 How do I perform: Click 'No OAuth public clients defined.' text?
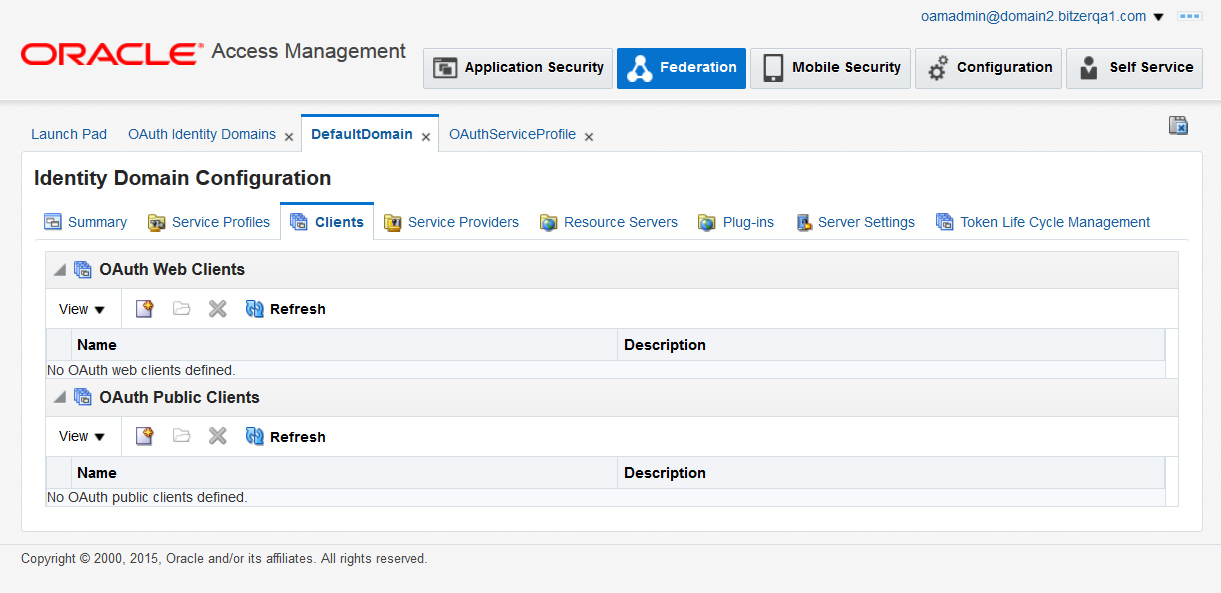coord(147,497)
